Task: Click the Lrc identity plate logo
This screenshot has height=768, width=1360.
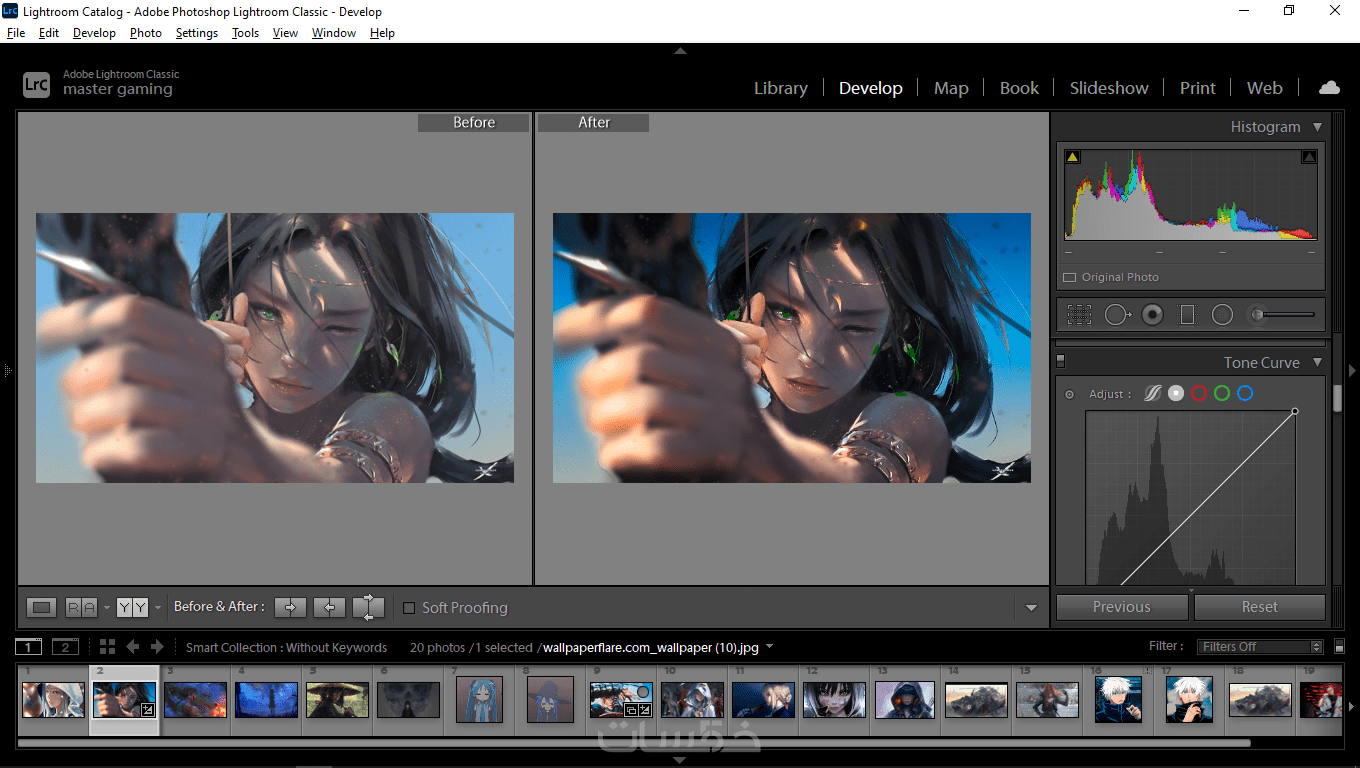Action: pos(36,84)
